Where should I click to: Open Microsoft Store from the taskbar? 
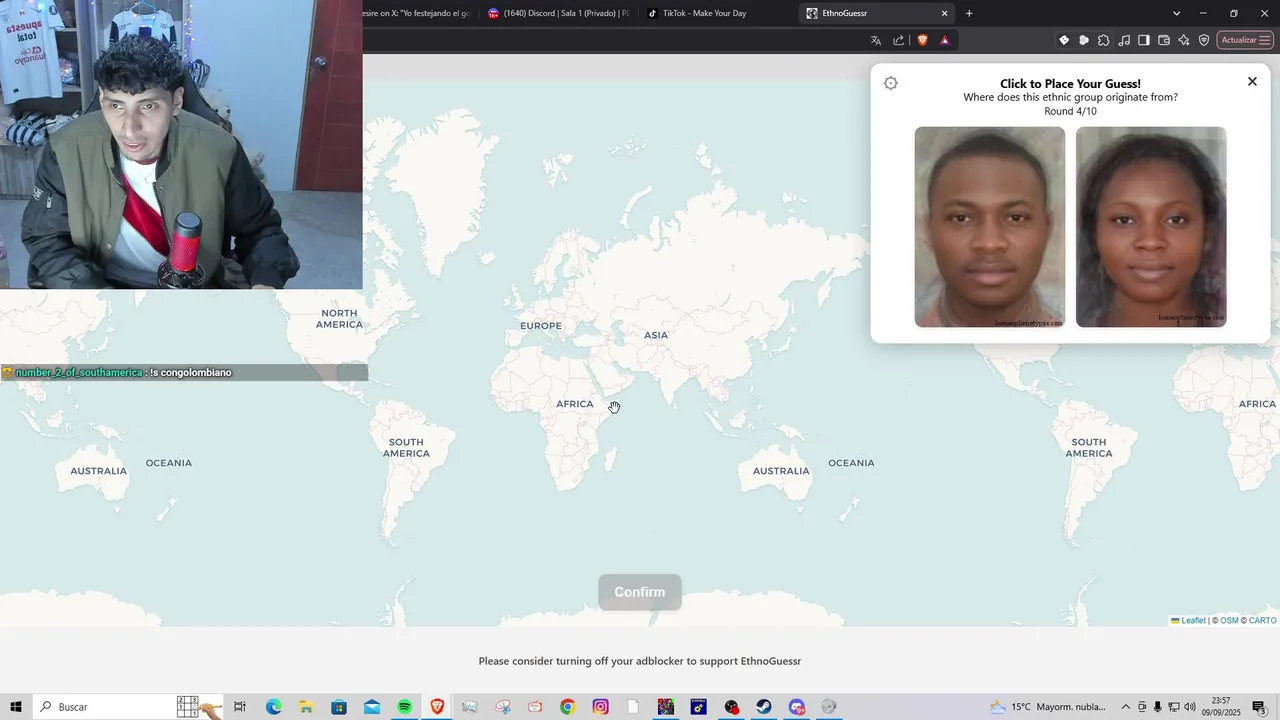tap(339, 707)
